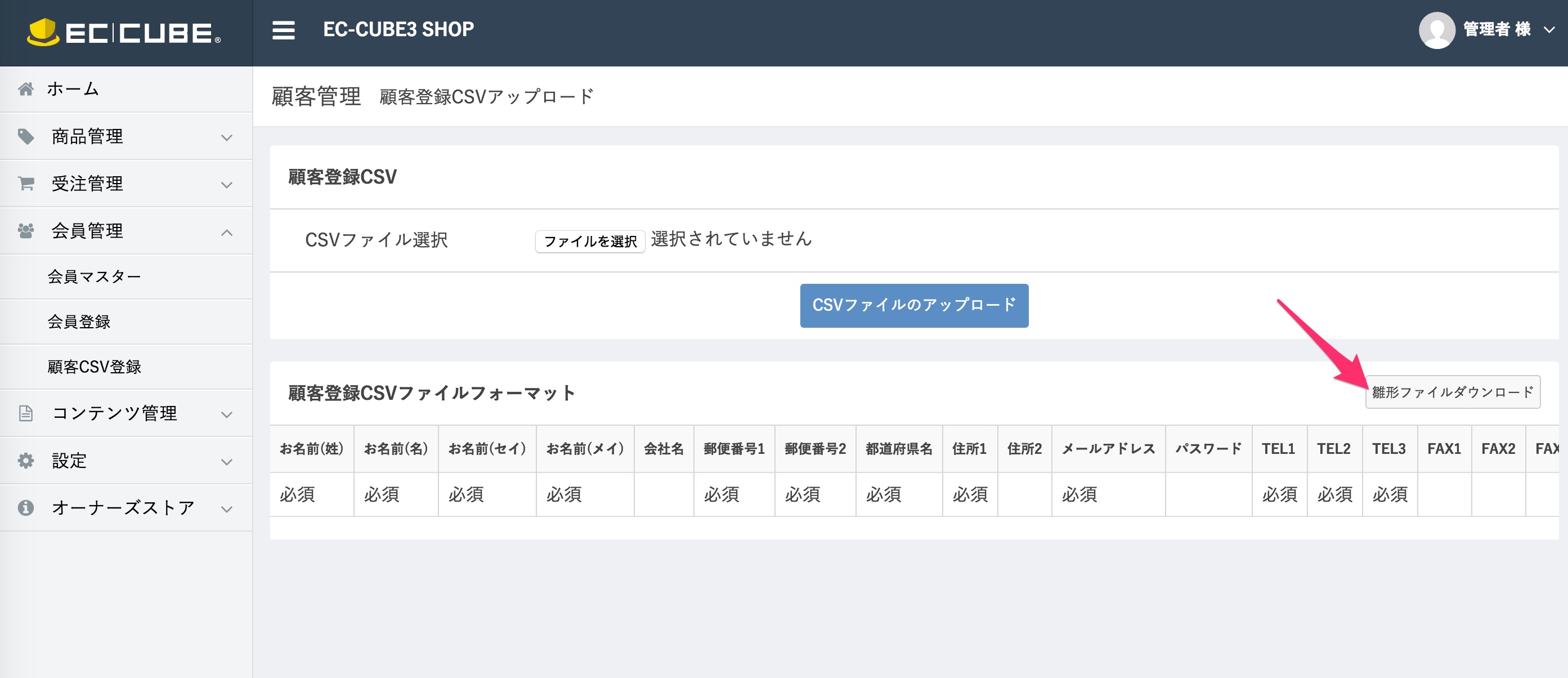Expand the 商品管理 menu
The width and height of the screenshot is (1568, 678).
click(x=227, y=137)
